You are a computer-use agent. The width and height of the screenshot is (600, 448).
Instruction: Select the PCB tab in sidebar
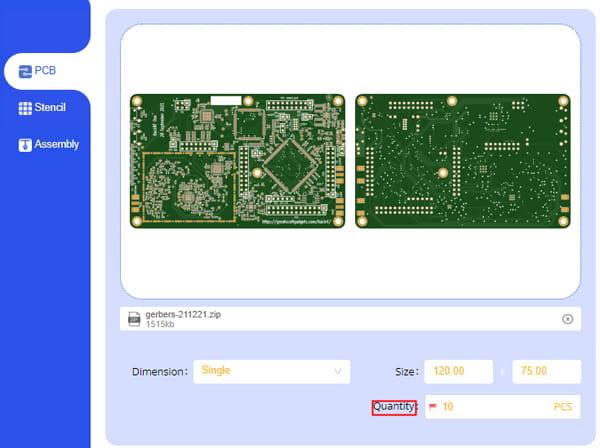[x=46, y=71]
